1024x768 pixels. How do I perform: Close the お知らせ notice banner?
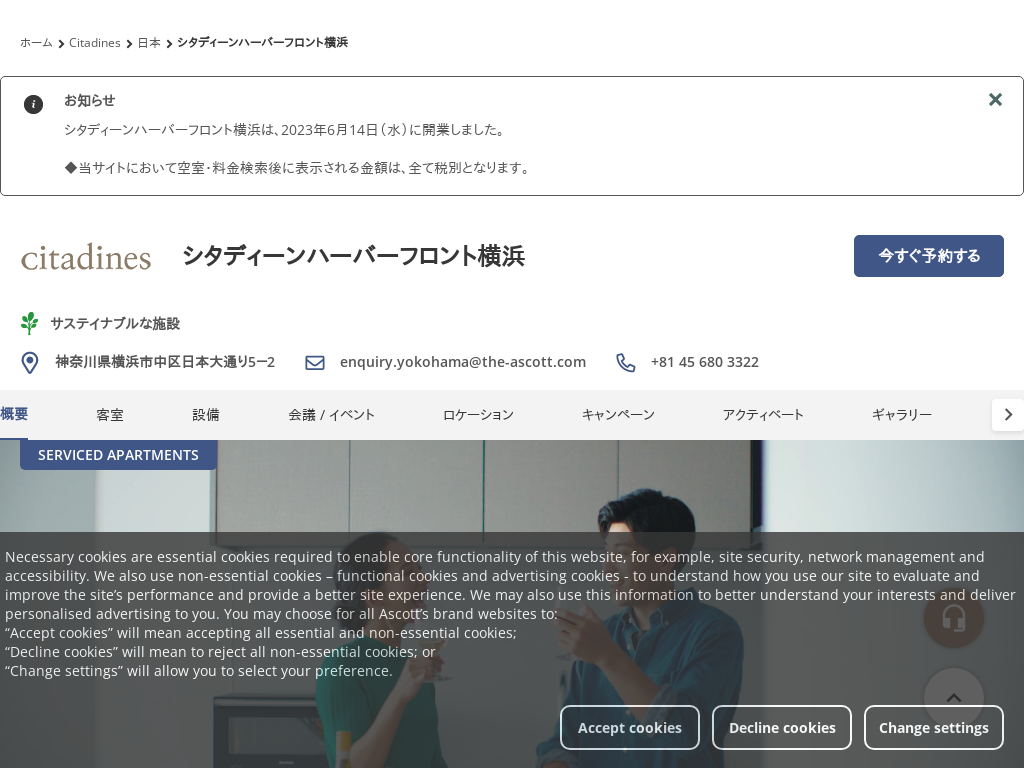point(995,99)
